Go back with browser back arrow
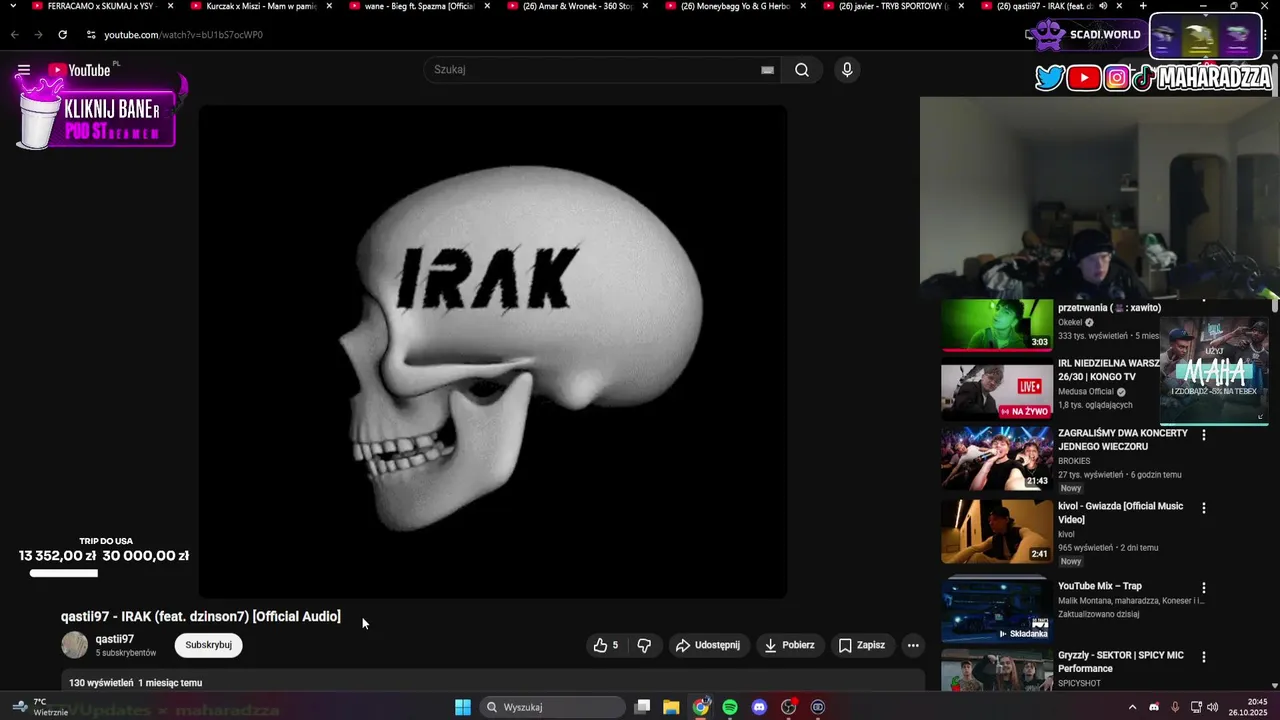The height and width of the screenshot is (720, 1280). (x=15, y=34)
